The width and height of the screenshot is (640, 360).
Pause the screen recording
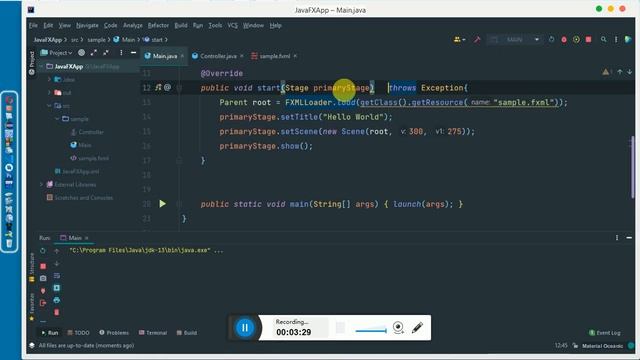coord(245,327)
